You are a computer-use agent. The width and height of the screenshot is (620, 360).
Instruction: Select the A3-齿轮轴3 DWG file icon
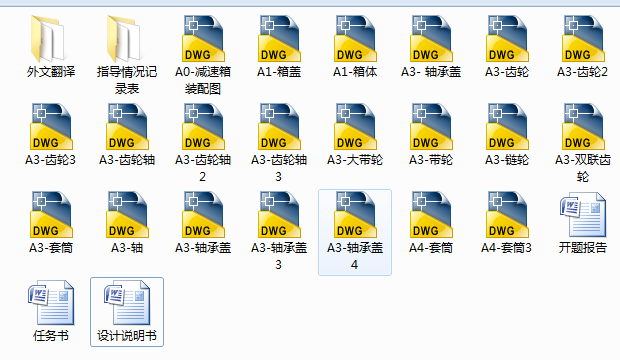click(x=279, y=127)
